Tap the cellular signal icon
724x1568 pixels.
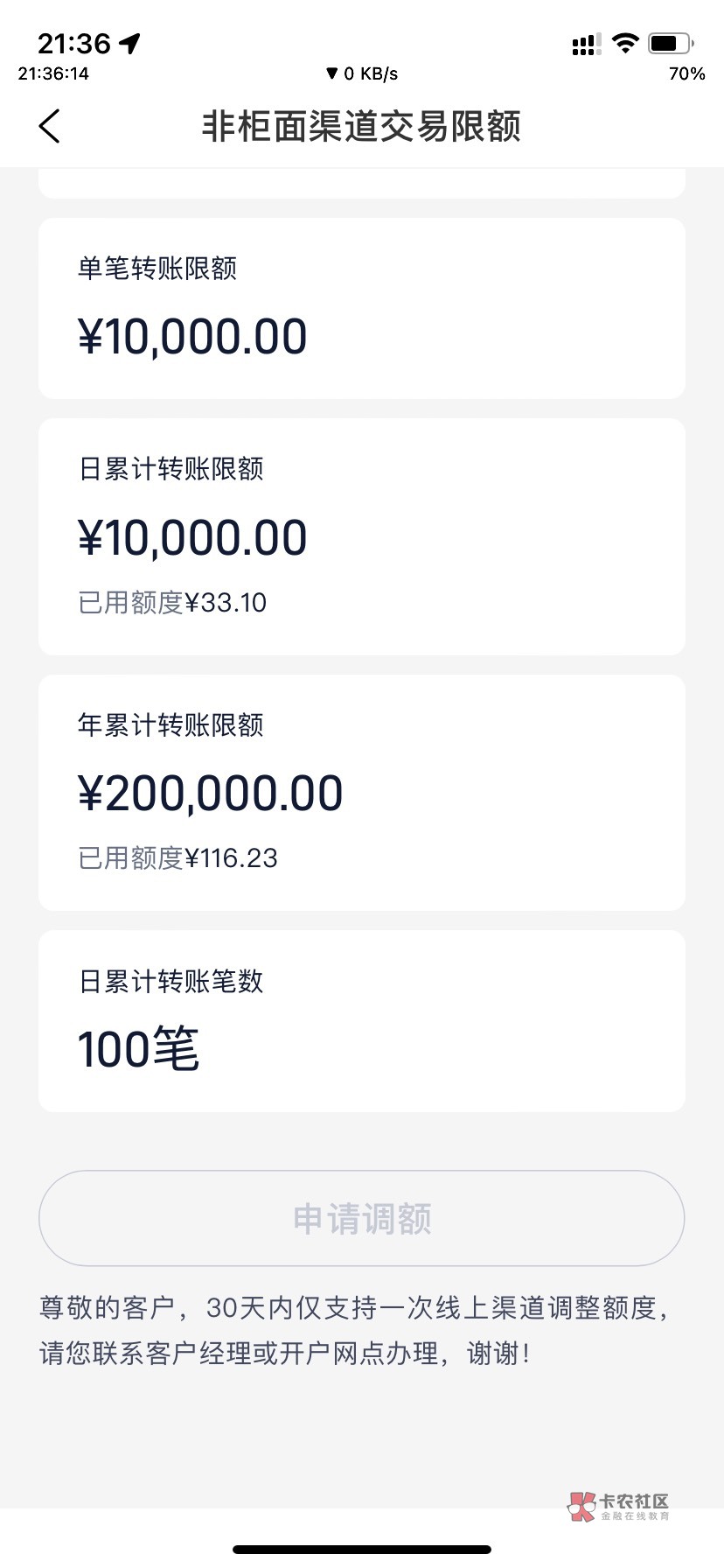click(585, 45)
